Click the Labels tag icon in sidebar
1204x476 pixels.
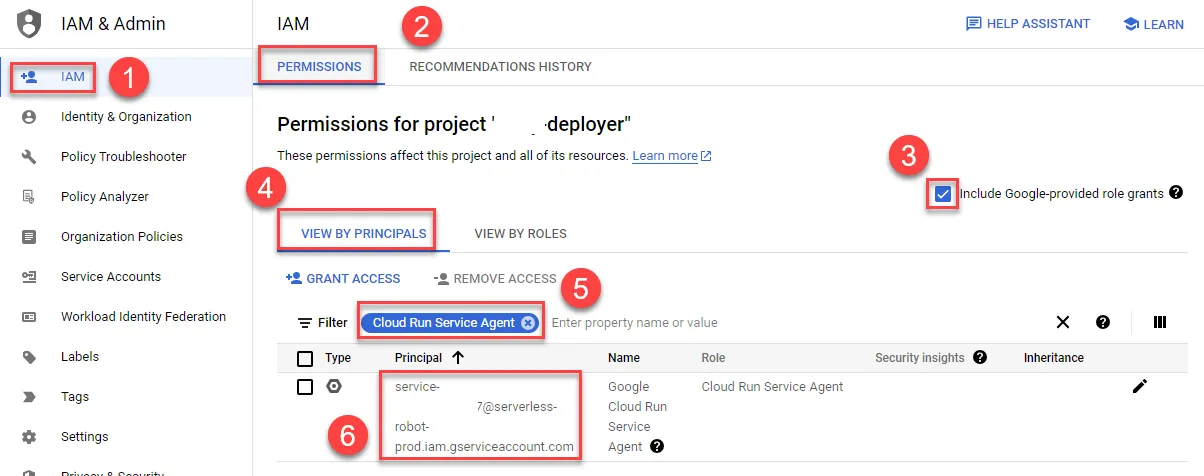pyautogui.click(x=29, y=357)
